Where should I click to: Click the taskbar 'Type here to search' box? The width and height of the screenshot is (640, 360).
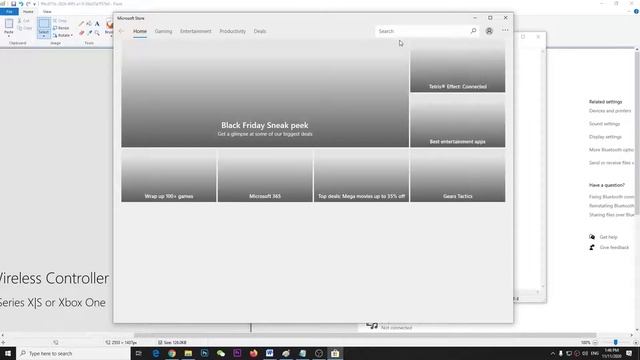pyautogui.click(x=73, y=353)
